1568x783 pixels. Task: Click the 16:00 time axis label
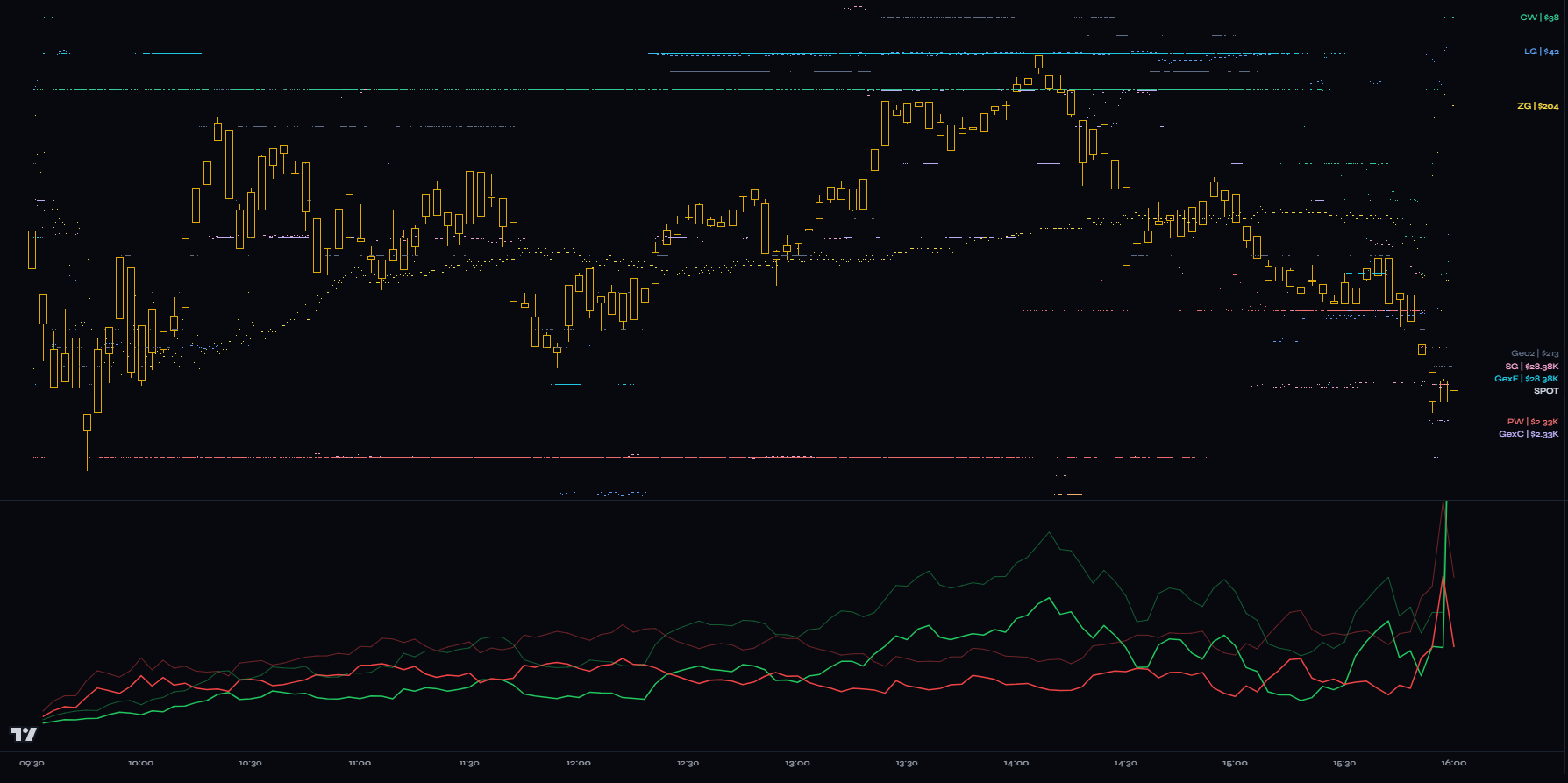pos(1454,763)
